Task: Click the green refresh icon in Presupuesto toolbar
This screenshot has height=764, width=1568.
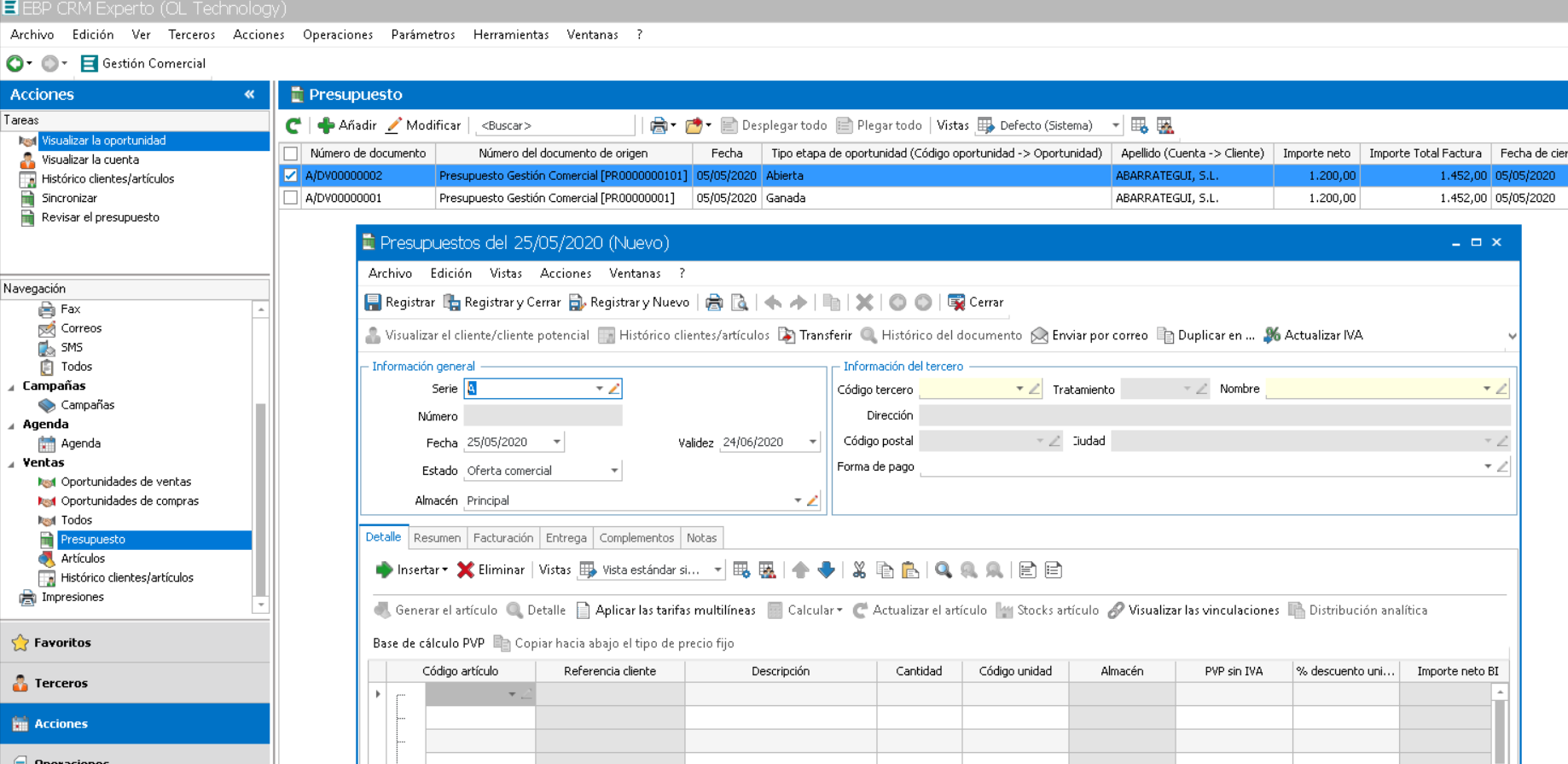Action: (x=293, y=125)
